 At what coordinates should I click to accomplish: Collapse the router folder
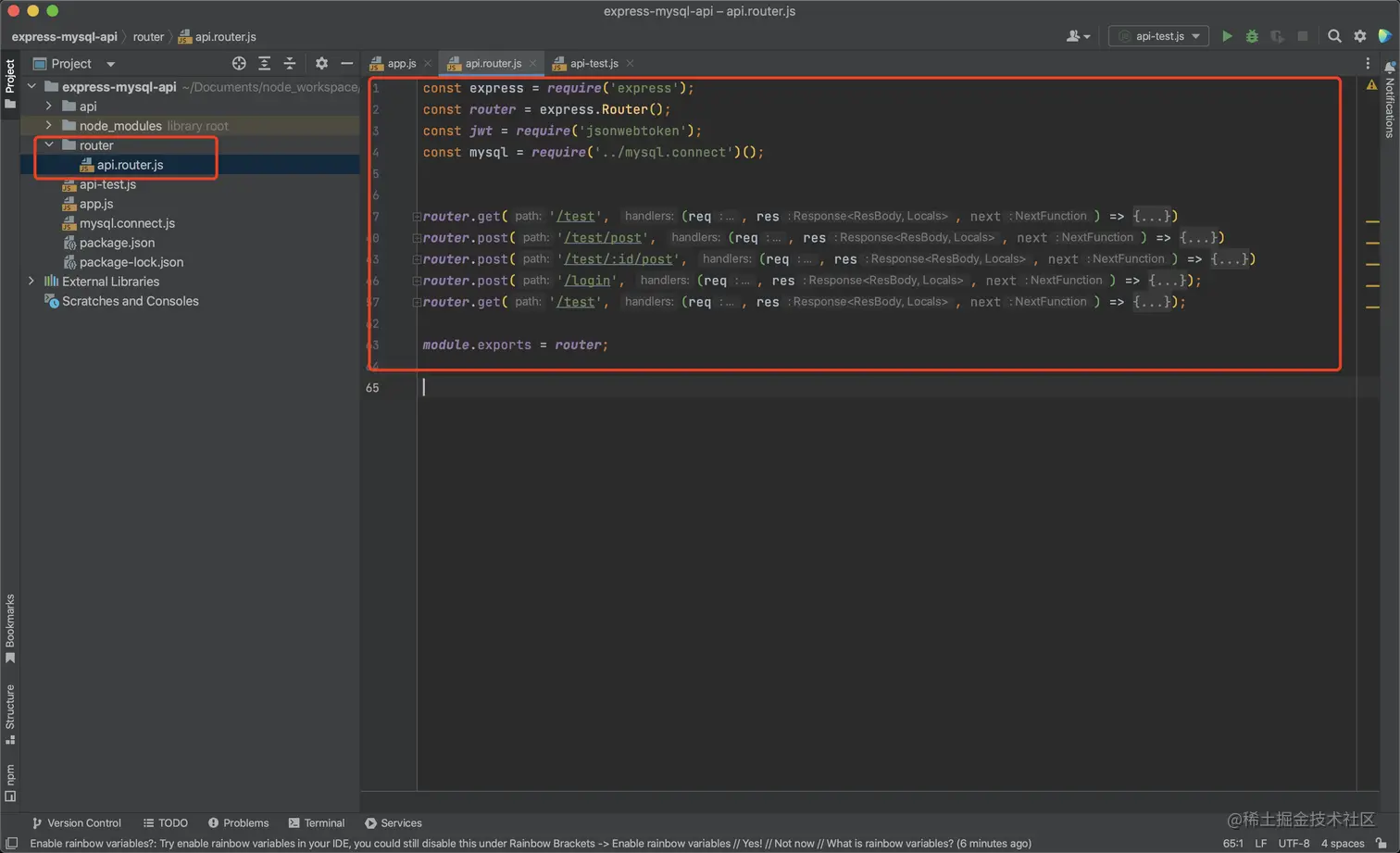[49, 145]
